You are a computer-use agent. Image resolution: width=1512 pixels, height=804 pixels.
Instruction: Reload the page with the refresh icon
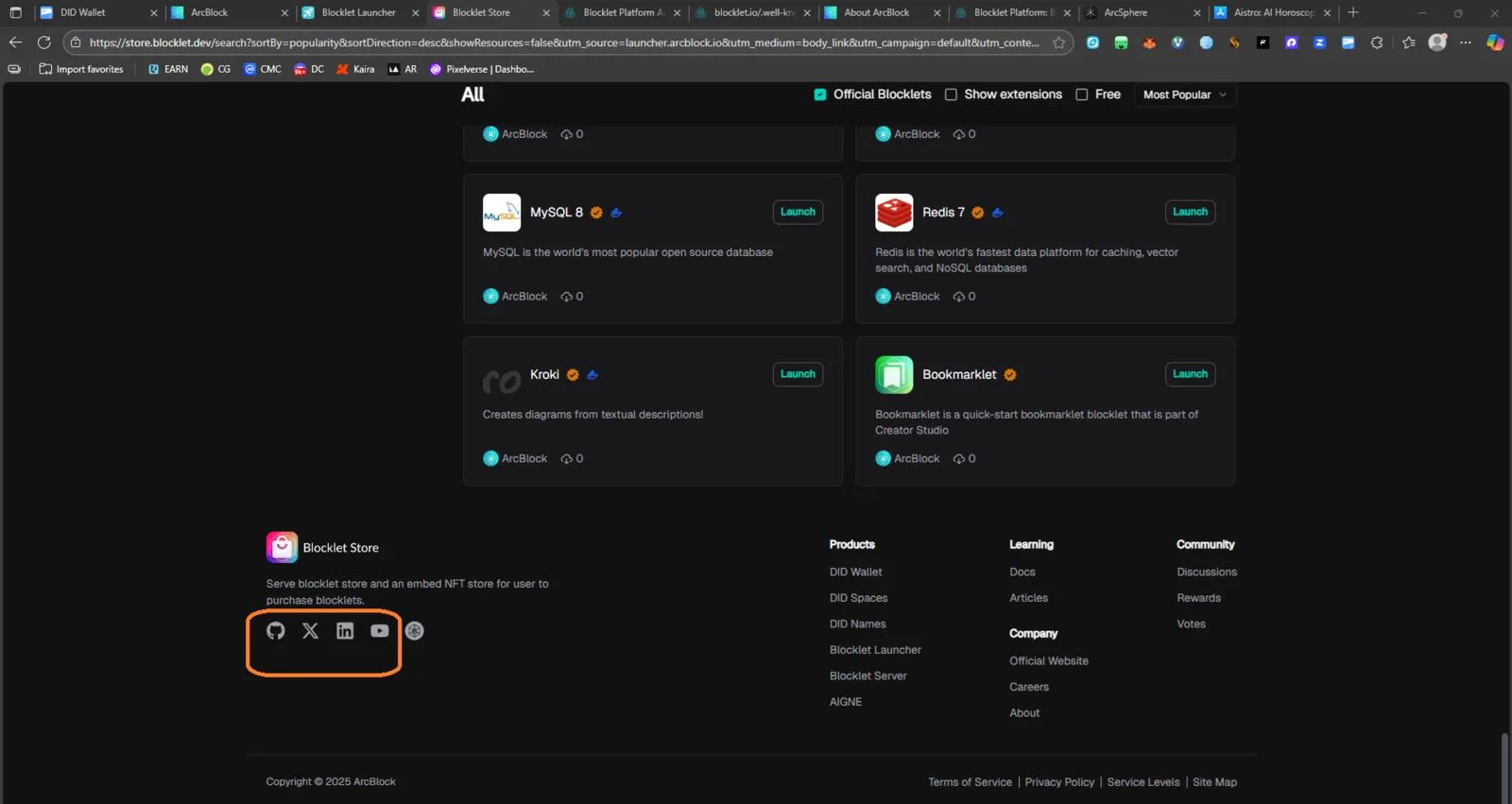[x=43, y=43]
